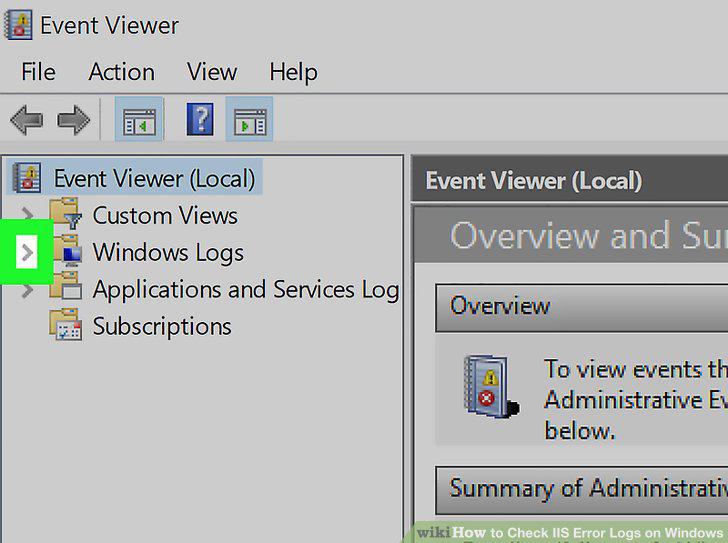Viewport: 728px width, 543px height.
Task: Toggle the Show/Hide Console Tree icon
Action: (139, 119)
